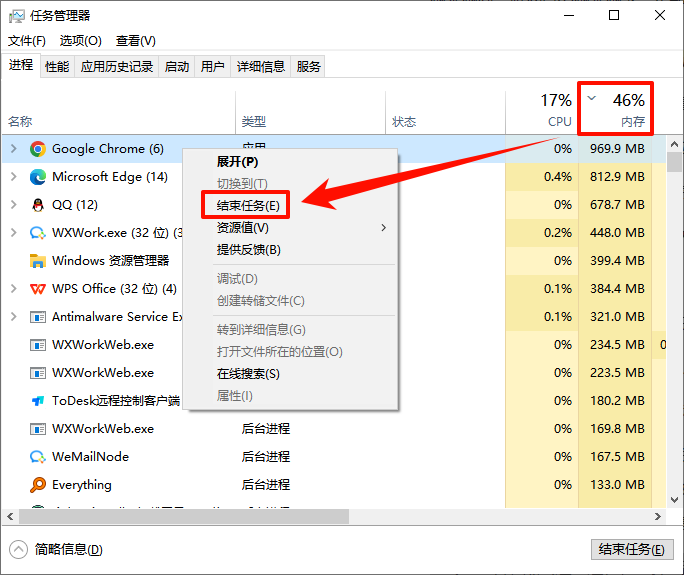
Task: Click the 简略信息(D) link
Action: (x=68, y=549)
